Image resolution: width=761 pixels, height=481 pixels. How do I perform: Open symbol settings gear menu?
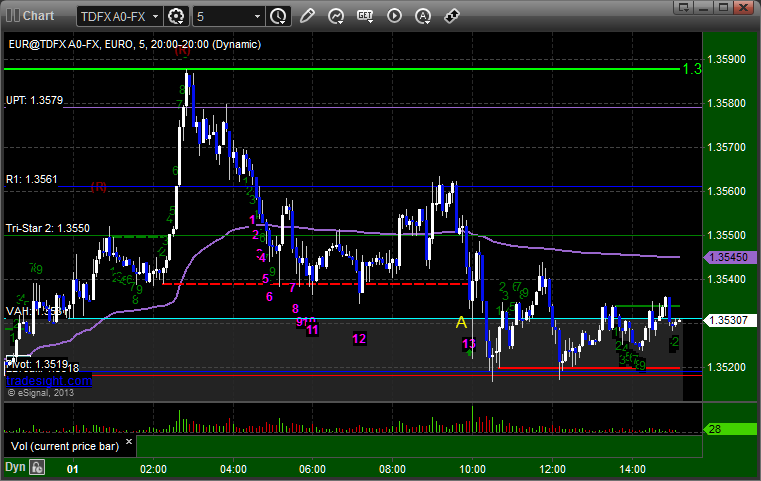point(176,17)
